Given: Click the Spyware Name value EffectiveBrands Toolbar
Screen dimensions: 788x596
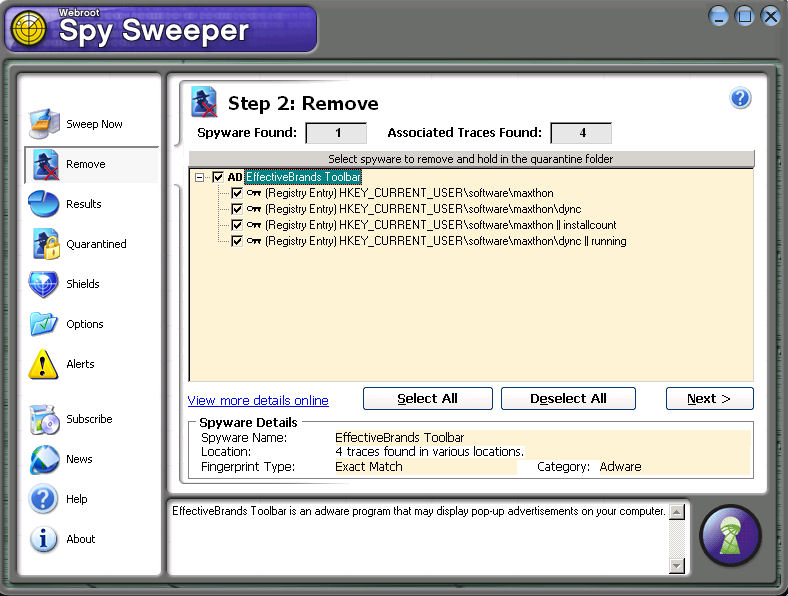Looking at the screenshot, I should click(x=400, y=438).
